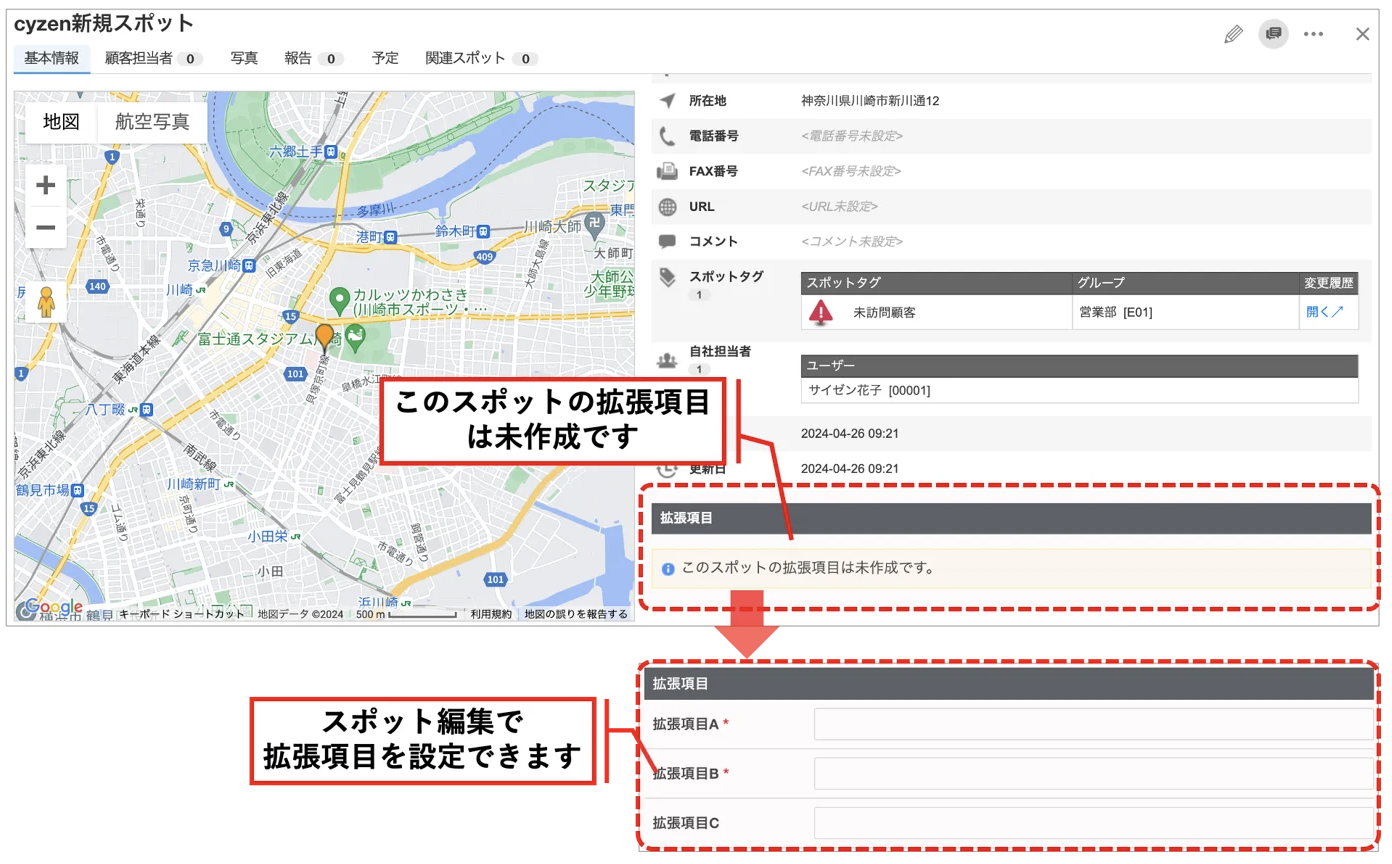Close the cyzen新規スポット panel
The height and width of the screenshot is (864, 1392).
point(1362,34)
